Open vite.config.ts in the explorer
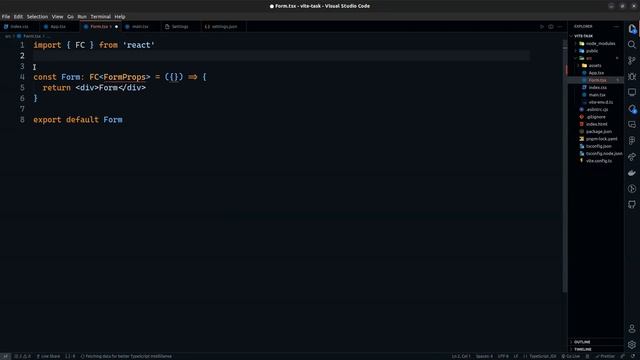The height and width of the screenshot is (360, 640). tap(596, 161)
